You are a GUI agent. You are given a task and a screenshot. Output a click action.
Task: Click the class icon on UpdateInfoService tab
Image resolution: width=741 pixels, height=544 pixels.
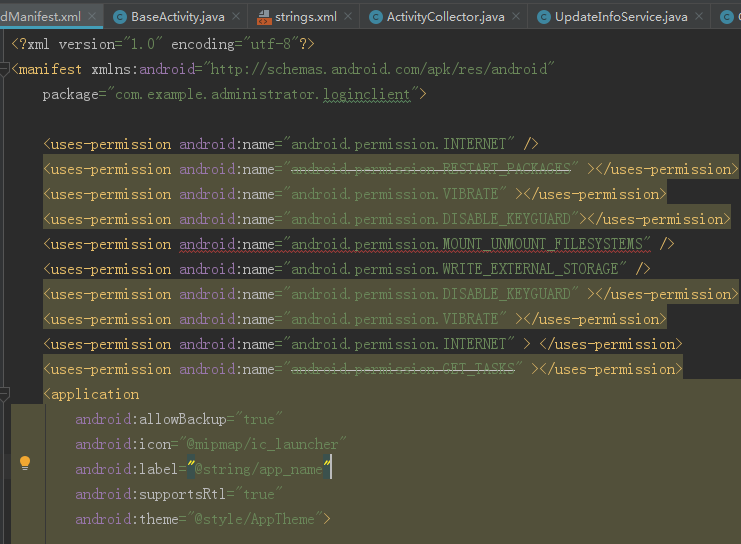[544, 17]
